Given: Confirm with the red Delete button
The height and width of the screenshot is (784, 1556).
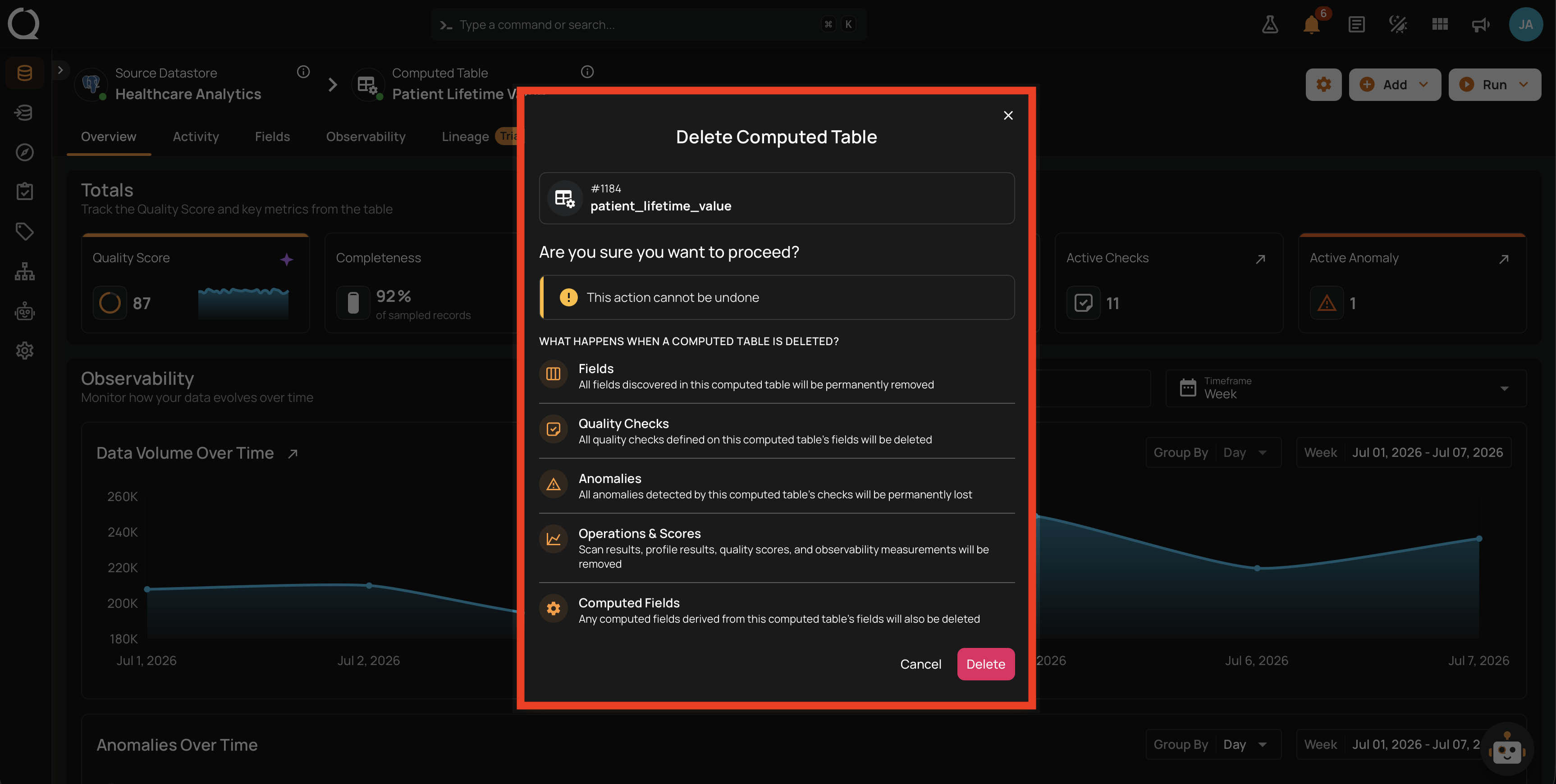Looking at the screenshot, I should 986,665.
